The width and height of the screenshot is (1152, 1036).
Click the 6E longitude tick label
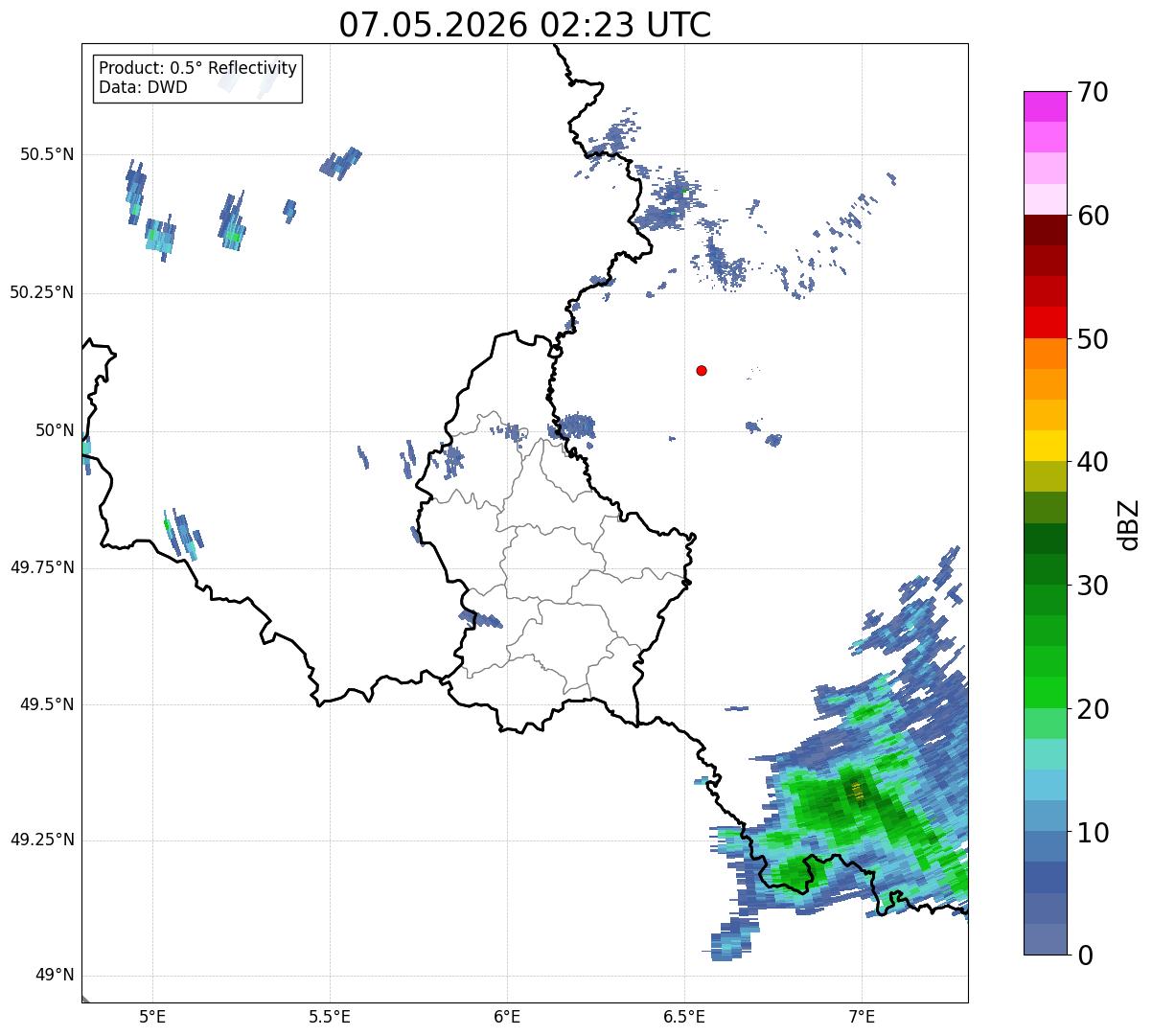coord(507,1016)
